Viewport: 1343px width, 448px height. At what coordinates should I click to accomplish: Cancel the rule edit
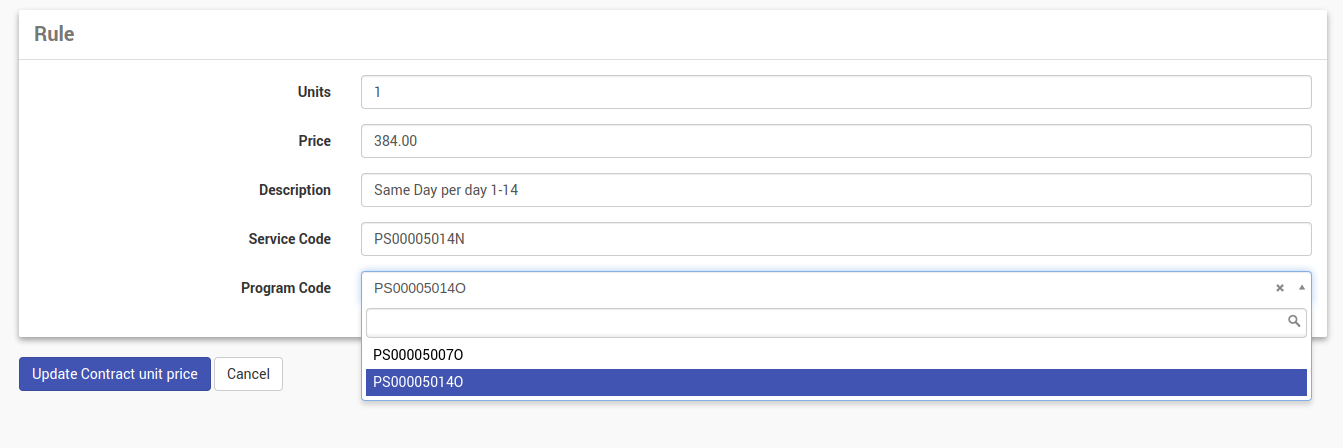click(x=248, y=374)
